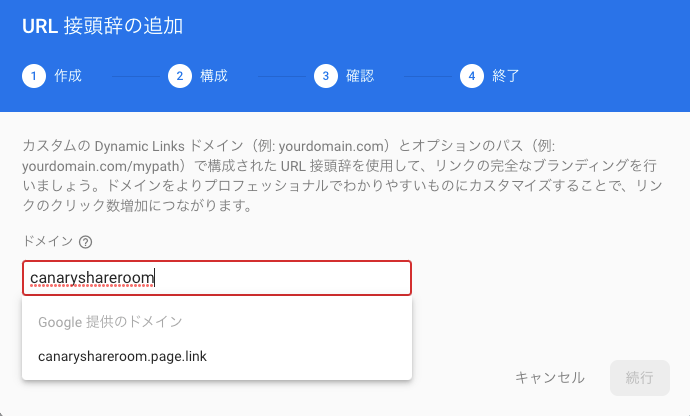Click inside the domain input field

pyautogui.click(x=217, y=278)
